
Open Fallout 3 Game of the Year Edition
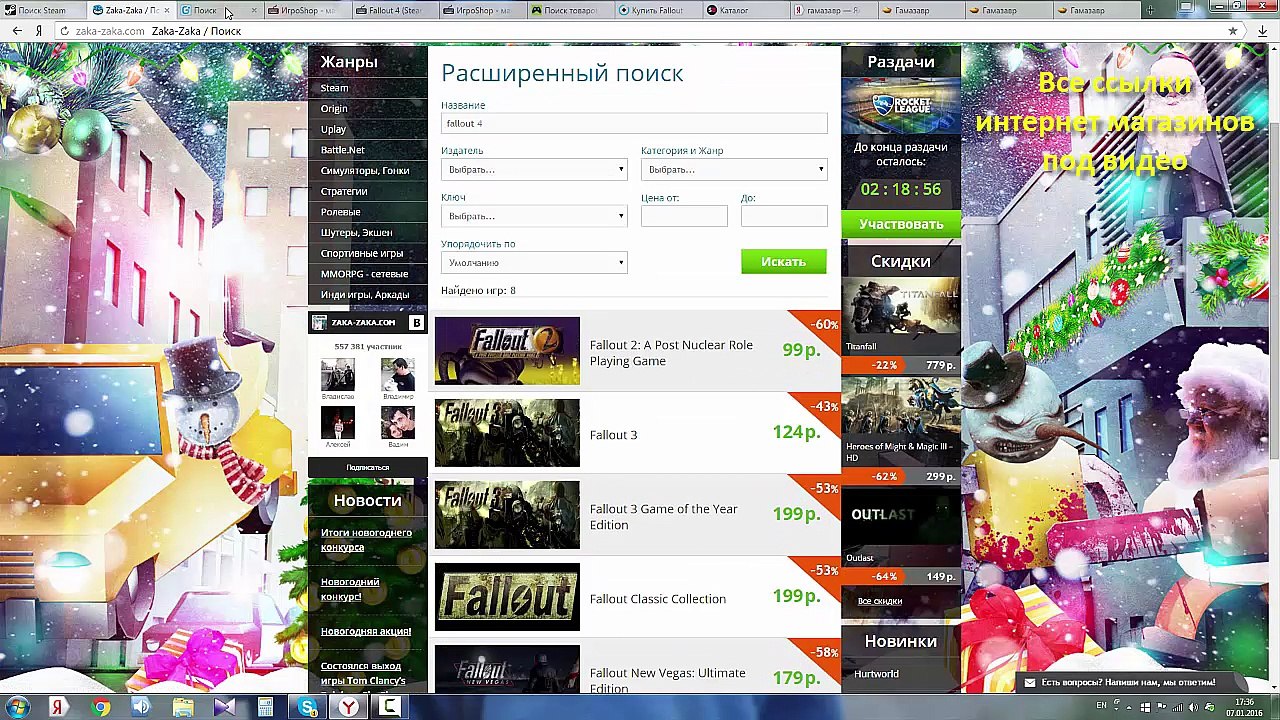(x=663, y=517)
